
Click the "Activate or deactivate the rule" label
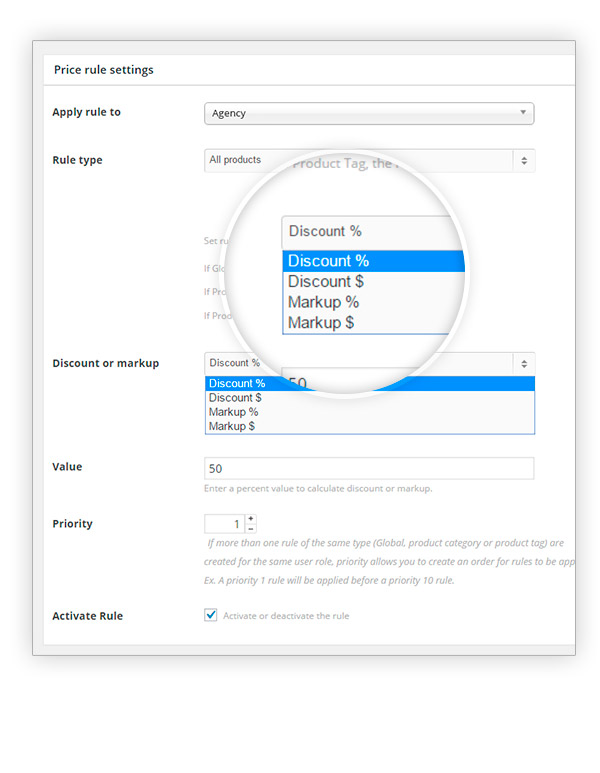[x=286, y=616]
